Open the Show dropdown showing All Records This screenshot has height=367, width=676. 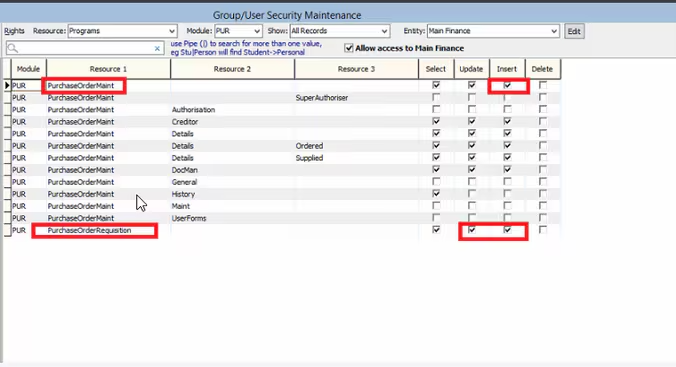point(340,31)
